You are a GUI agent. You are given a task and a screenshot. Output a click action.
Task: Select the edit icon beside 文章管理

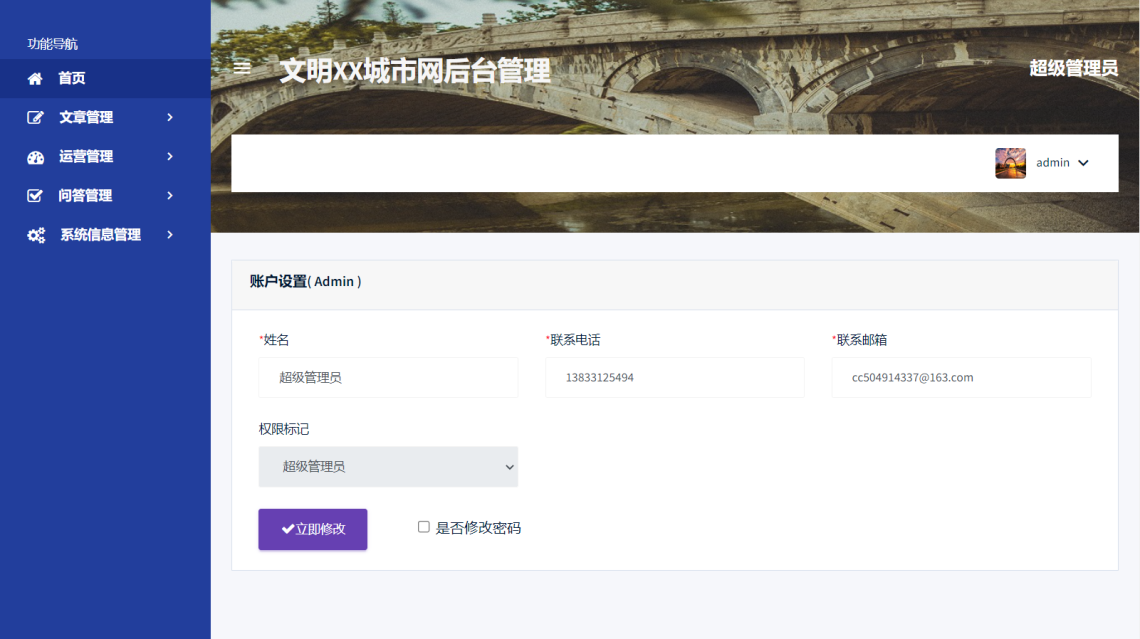[34, 117]
